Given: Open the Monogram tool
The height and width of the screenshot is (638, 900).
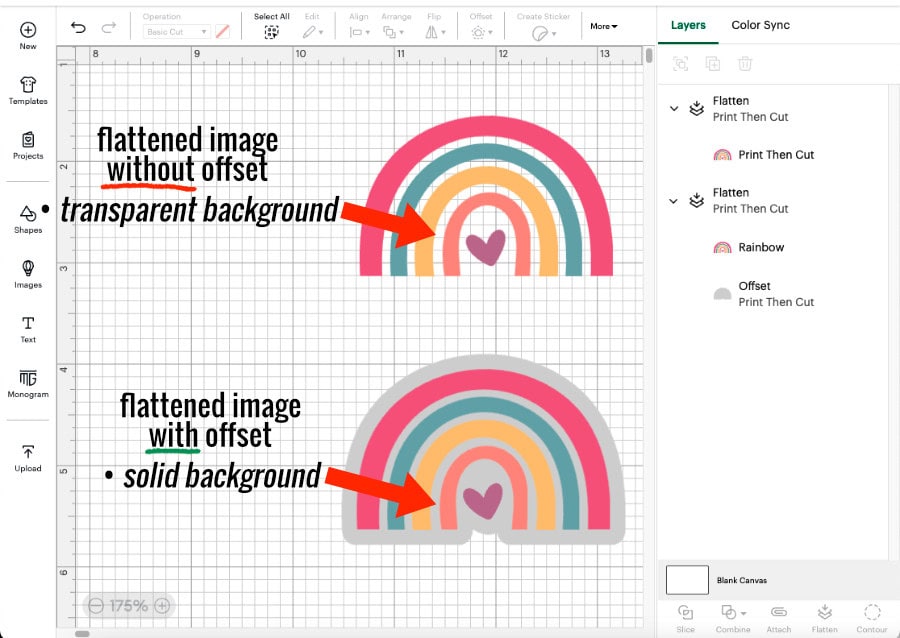Looking at the screenshot, I should point(28,384).
